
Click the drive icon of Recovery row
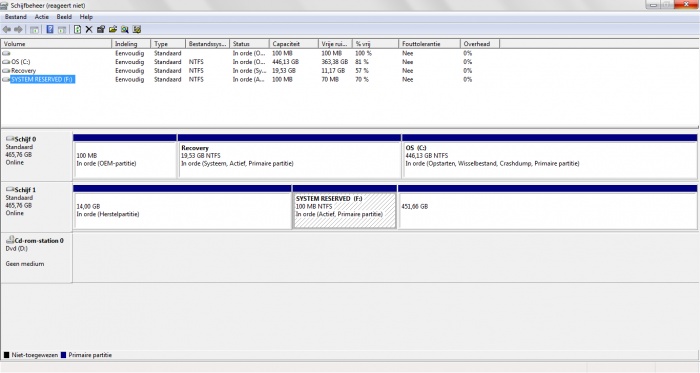tap(6, 71)
